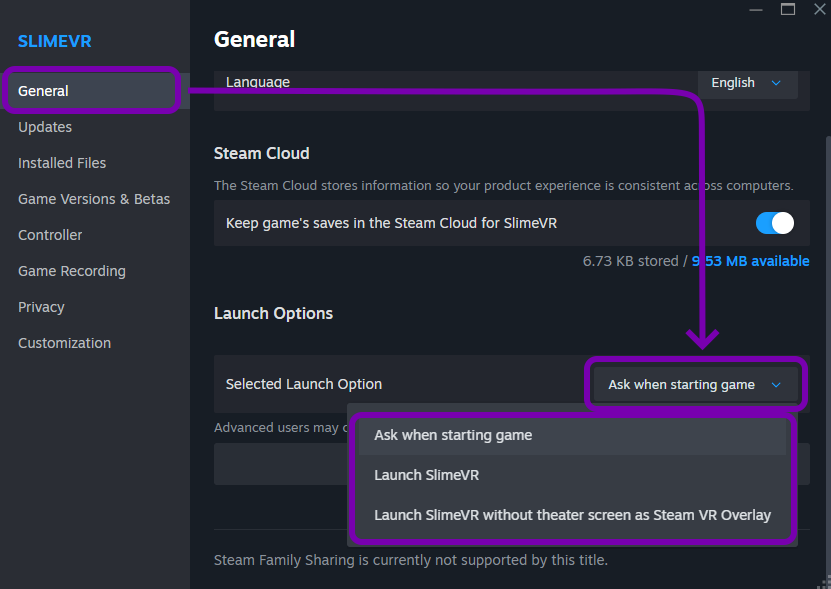Click the Selected Launch Option label
831x589 pixels.
[304, 384]
